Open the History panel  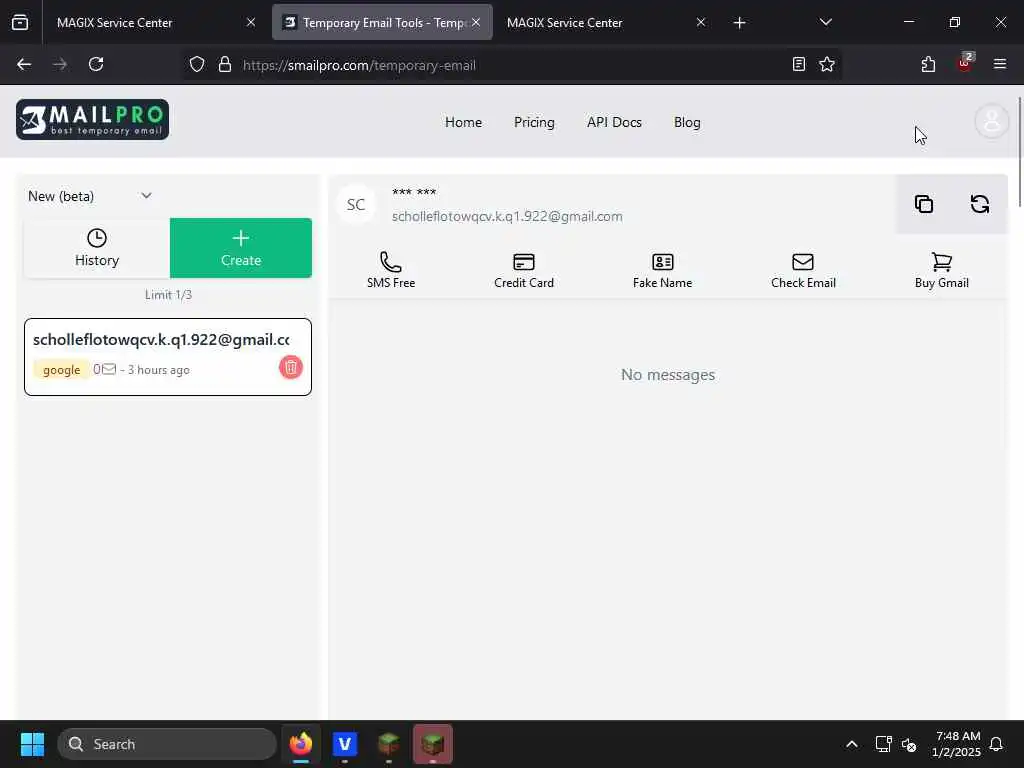(97, 248)
